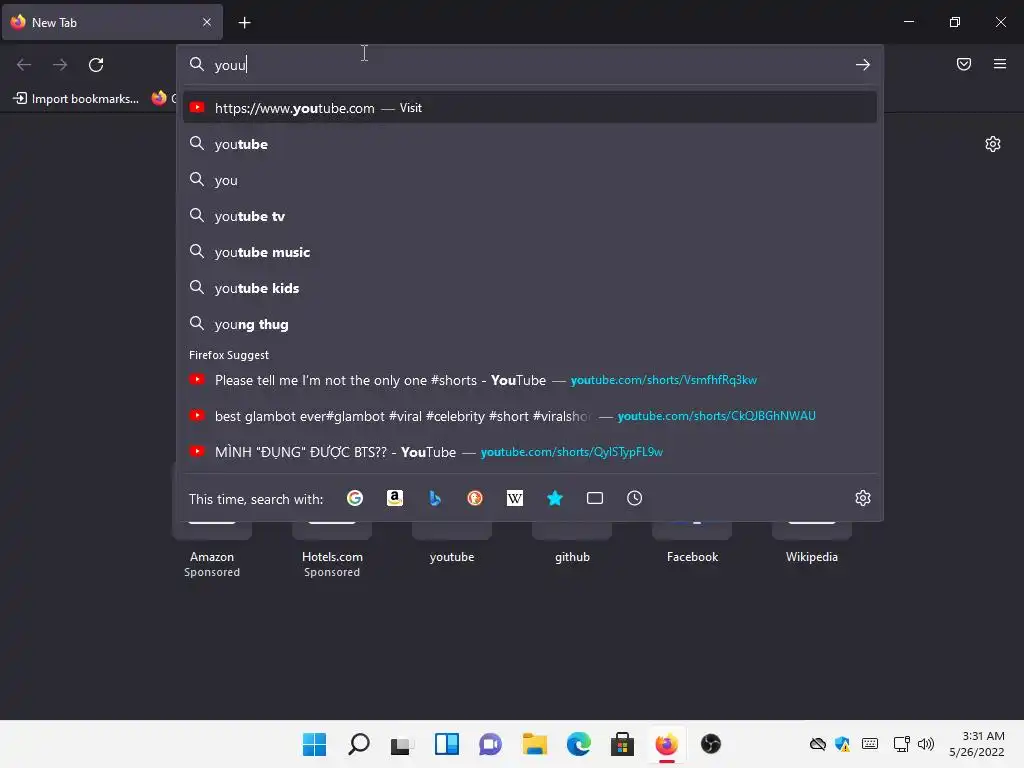
Task: Search this time with Google icon
Action: point(355,498)
